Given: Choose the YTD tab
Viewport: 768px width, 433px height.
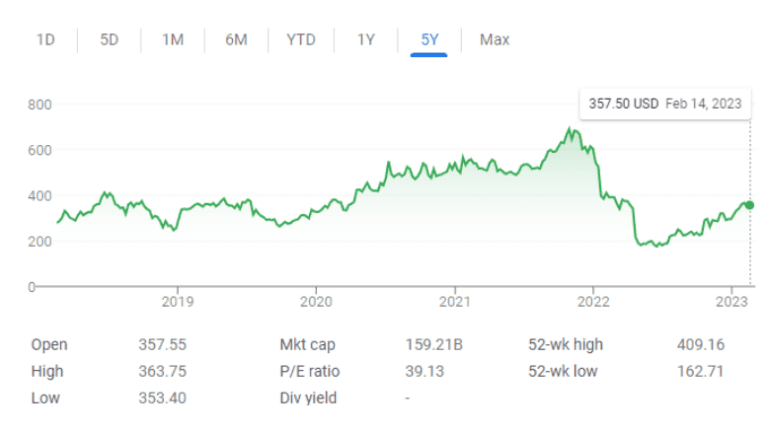Looking at the screenshot, I should pyautogui.click(x=301, y=40).
